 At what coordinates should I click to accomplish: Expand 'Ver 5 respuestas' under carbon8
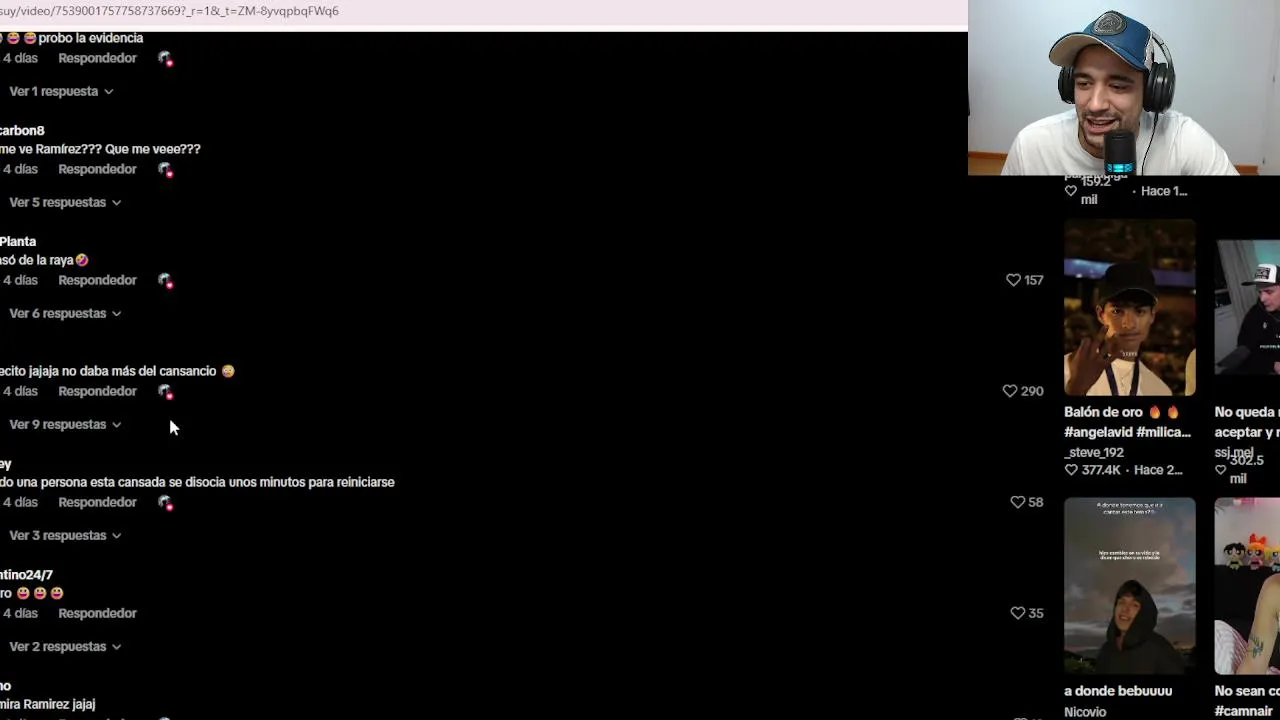65,202
